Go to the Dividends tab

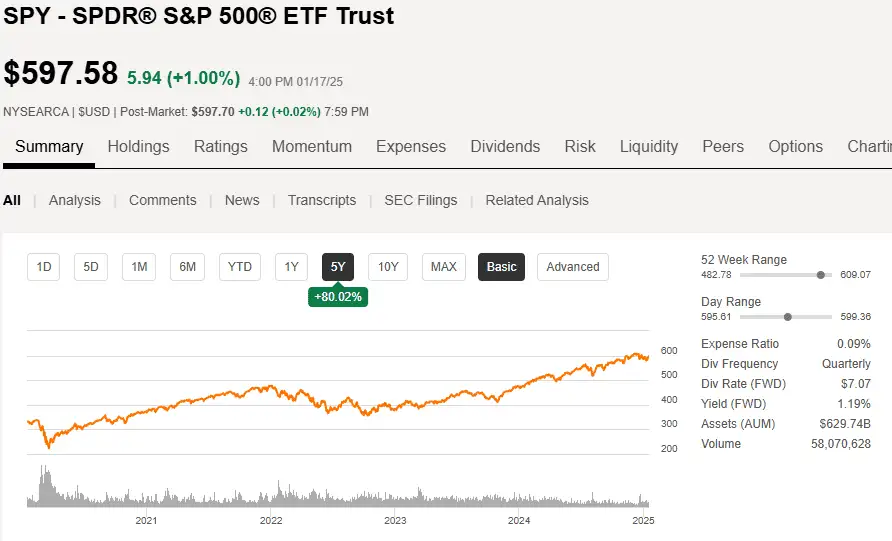click(x=505, y=146)
